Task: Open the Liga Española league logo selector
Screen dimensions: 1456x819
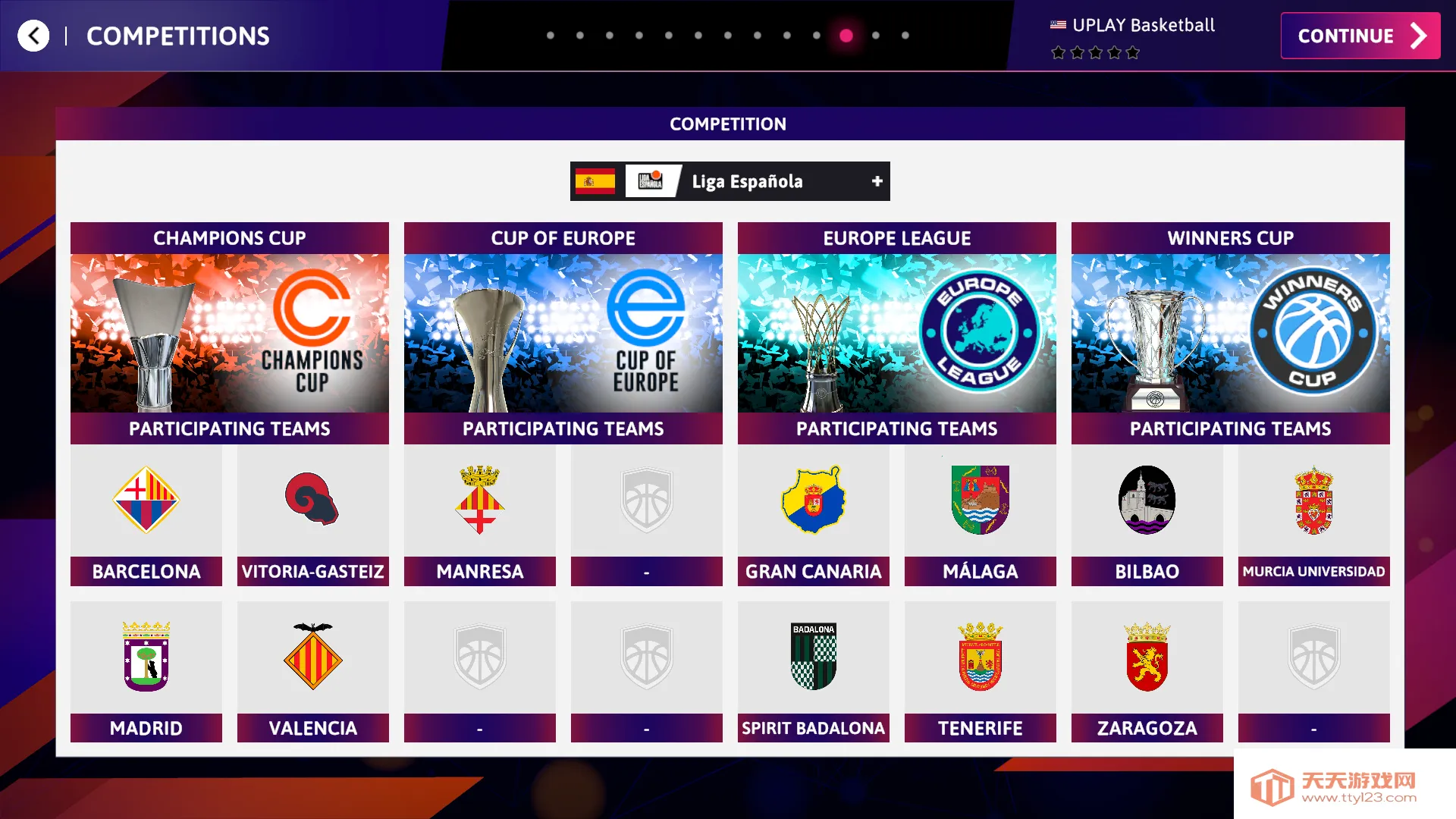Action: click(x=651, y=181)
